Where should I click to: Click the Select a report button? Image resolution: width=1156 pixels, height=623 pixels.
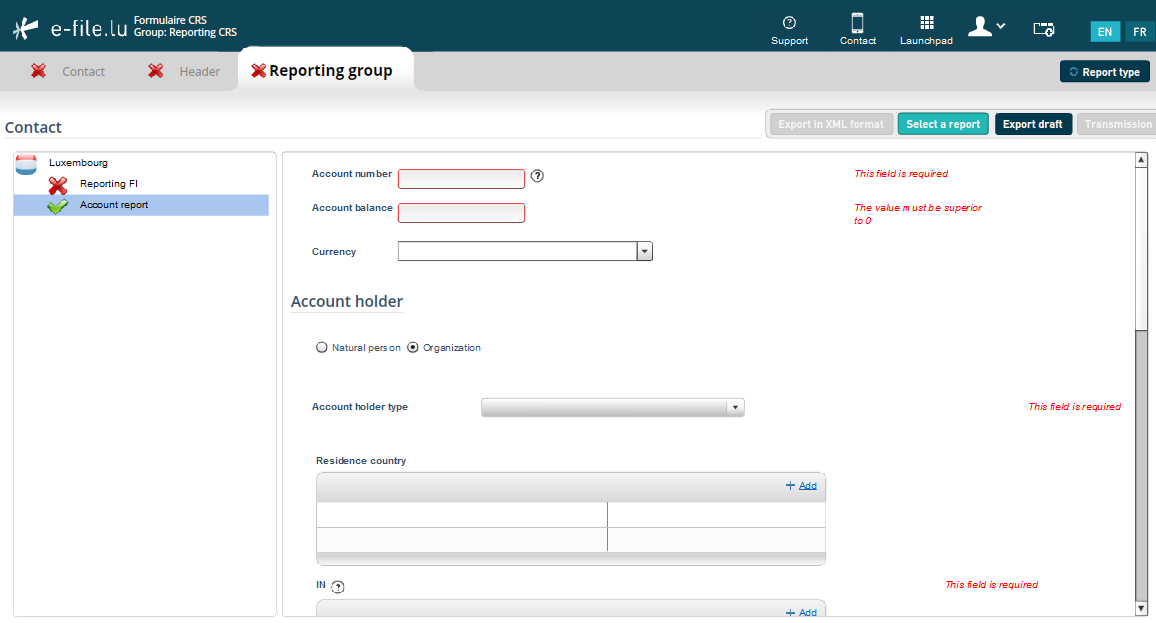tap(943, 124)
